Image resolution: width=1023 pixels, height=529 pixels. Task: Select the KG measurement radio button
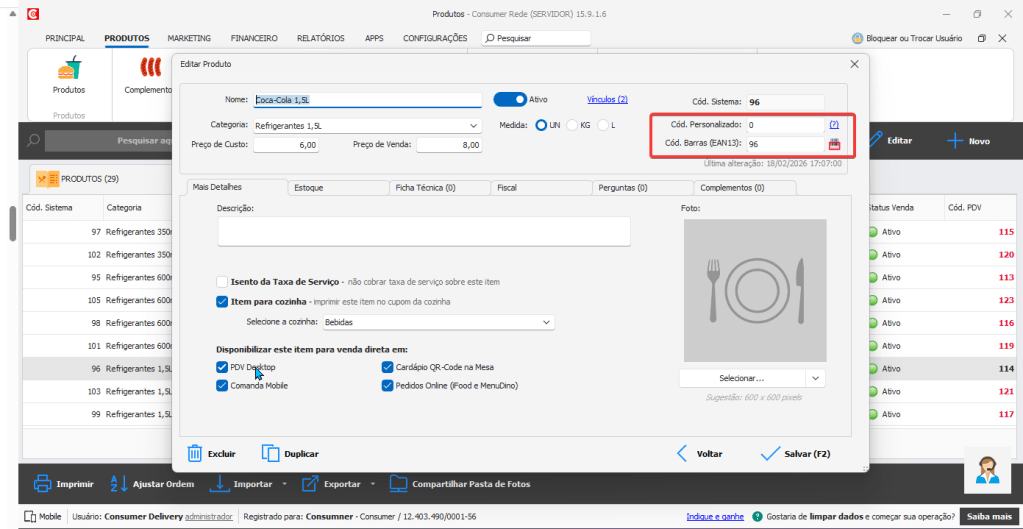(x=573, y=125)
